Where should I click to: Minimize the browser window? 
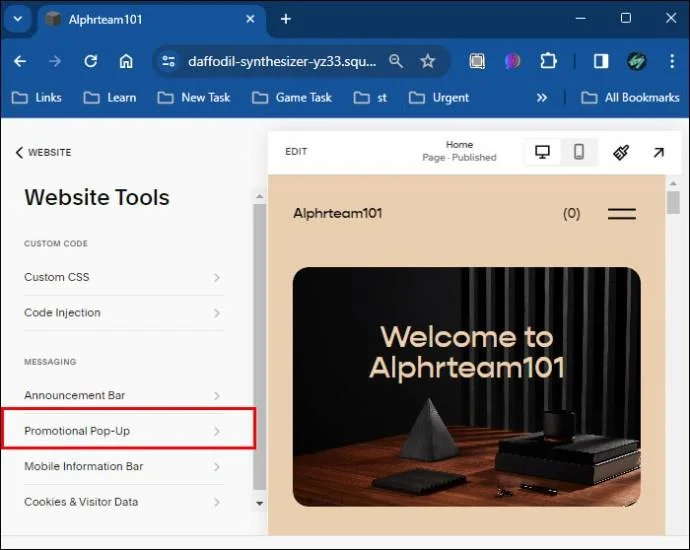[x=580, y=18]
